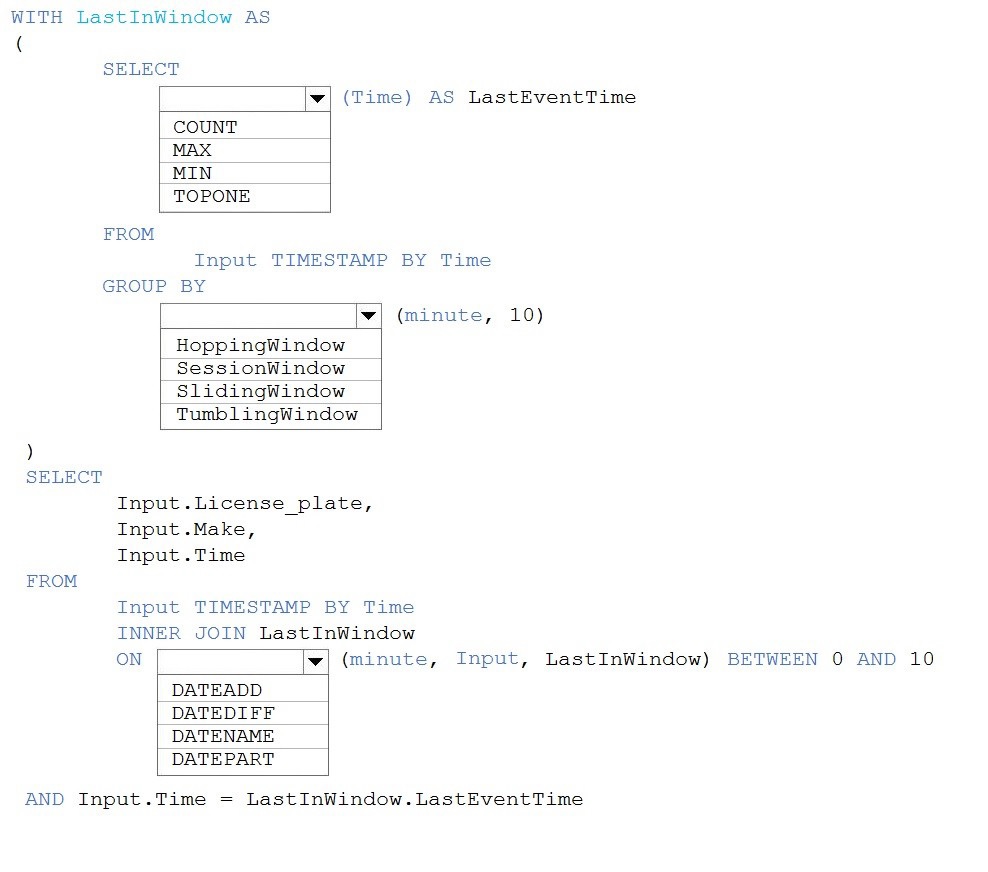Open the aggregate function dropdown arrow
Viewport: 988px width, 872px height.
click(318, 98)
